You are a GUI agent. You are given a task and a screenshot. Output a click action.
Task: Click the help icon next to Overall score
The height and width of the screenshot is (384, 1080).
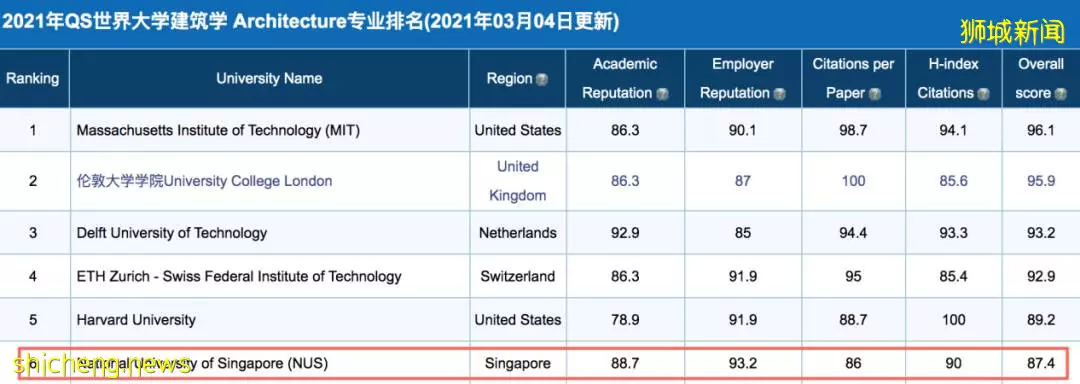(1060, 94)
